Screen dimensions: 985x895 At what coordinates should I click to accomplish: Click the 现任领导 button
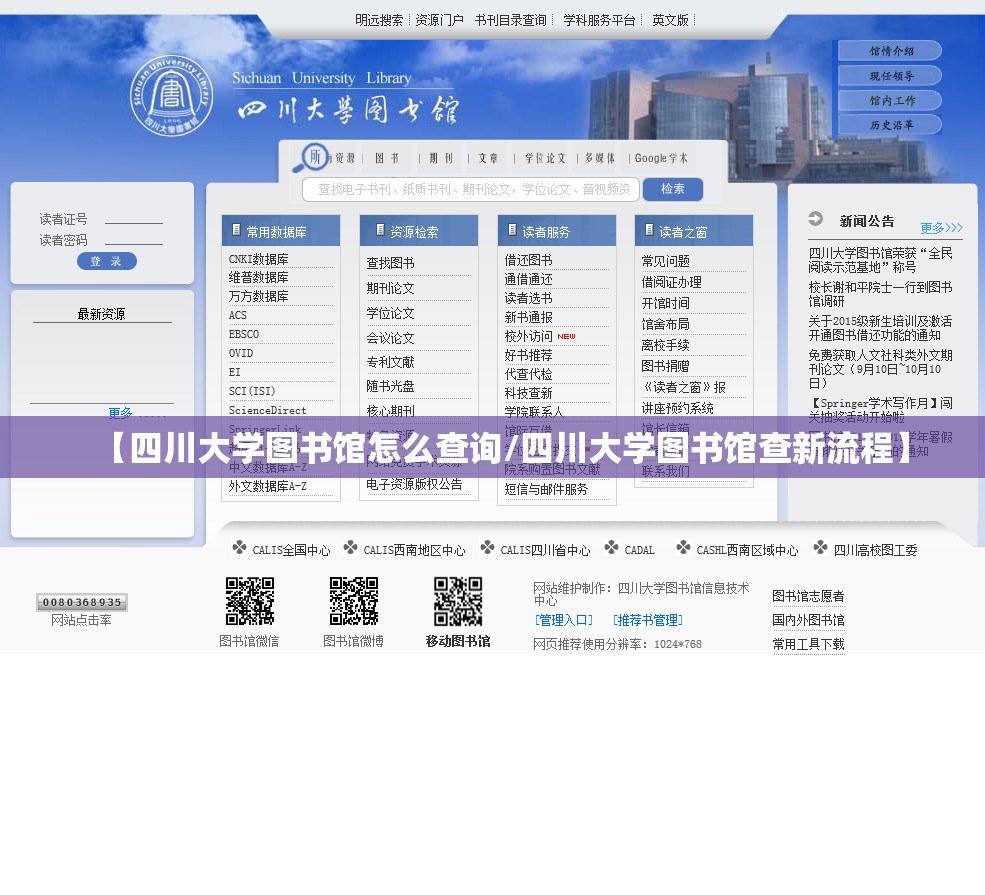pyautogui.click(x=890, y=76)
